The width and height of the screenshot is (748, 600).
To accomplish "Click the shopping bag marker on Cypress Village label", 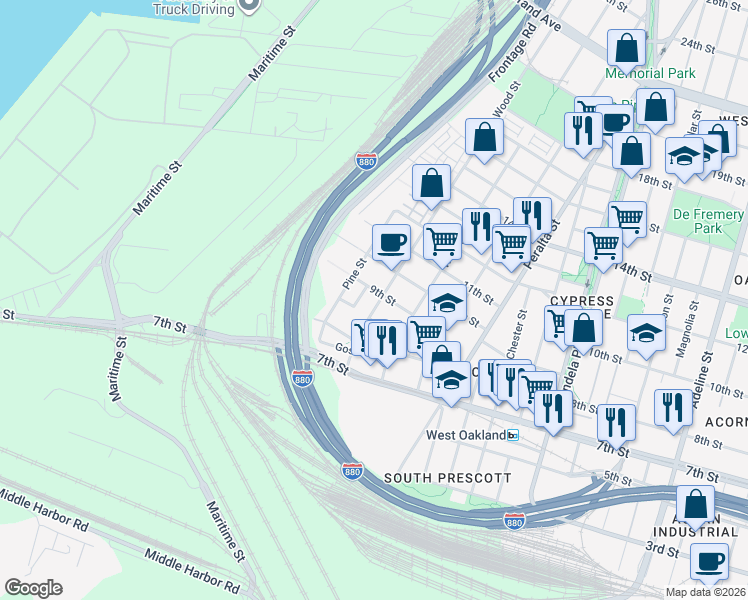I will [583, 329].
